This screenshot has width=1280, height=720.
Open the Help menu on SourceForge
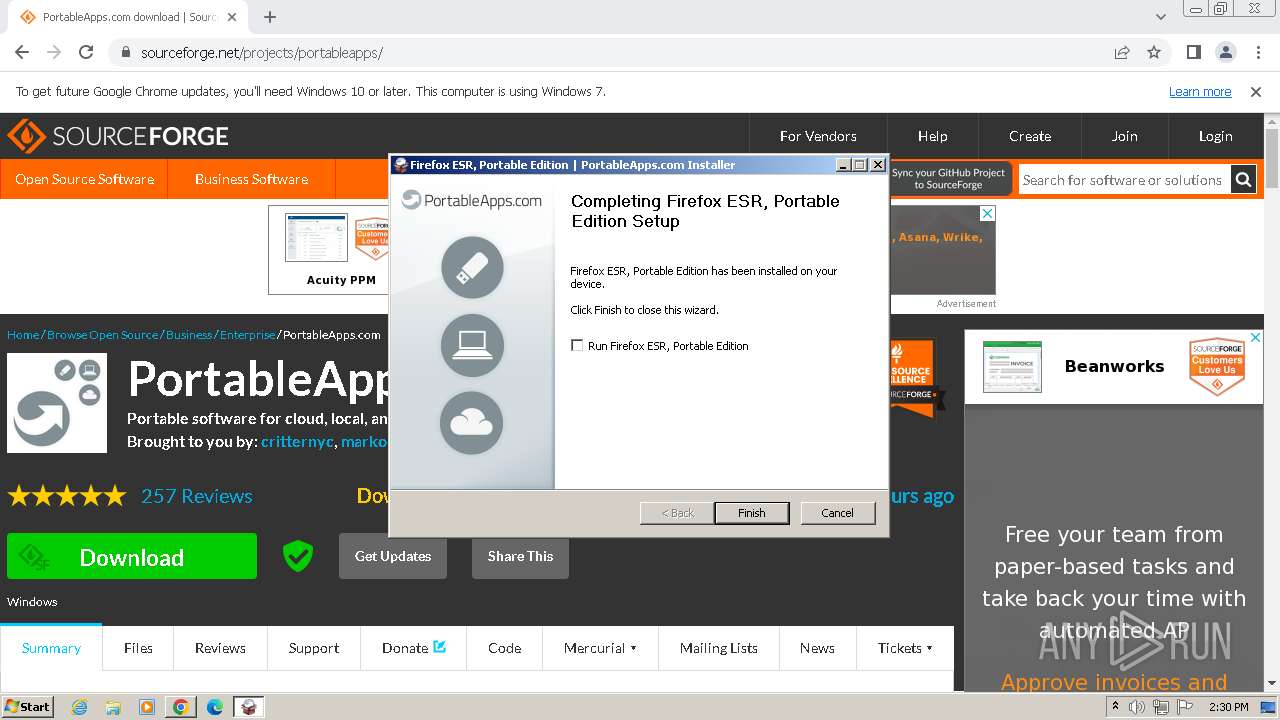tap(932, 136)
